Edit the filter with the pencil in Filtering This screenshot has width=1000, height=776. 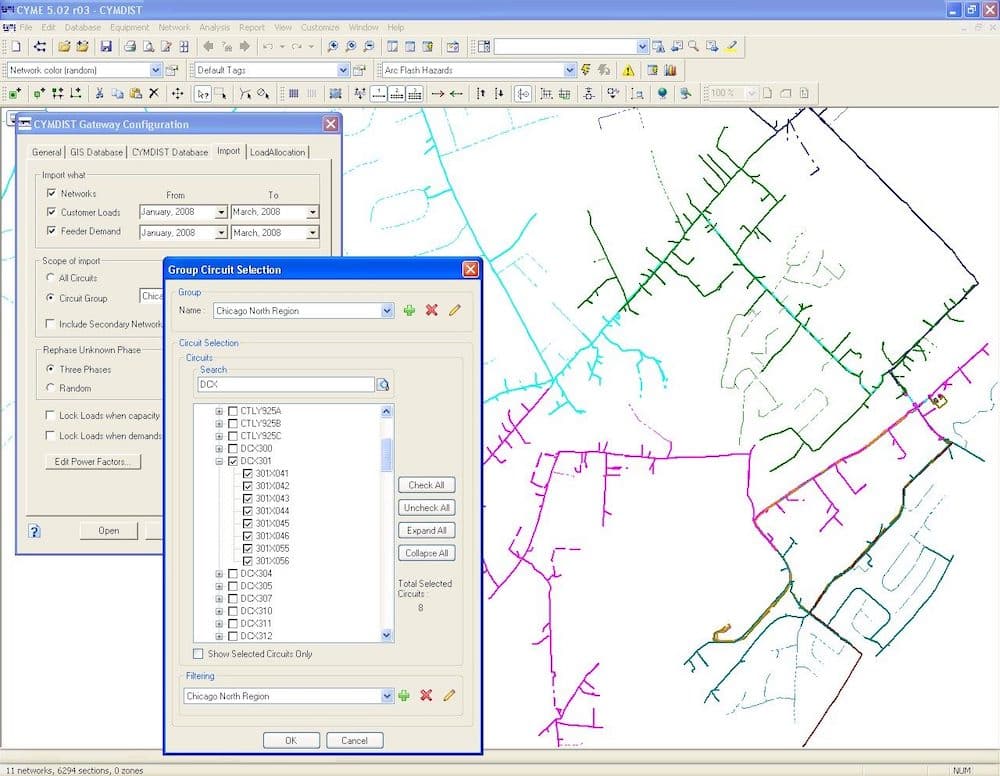point(449,696)
